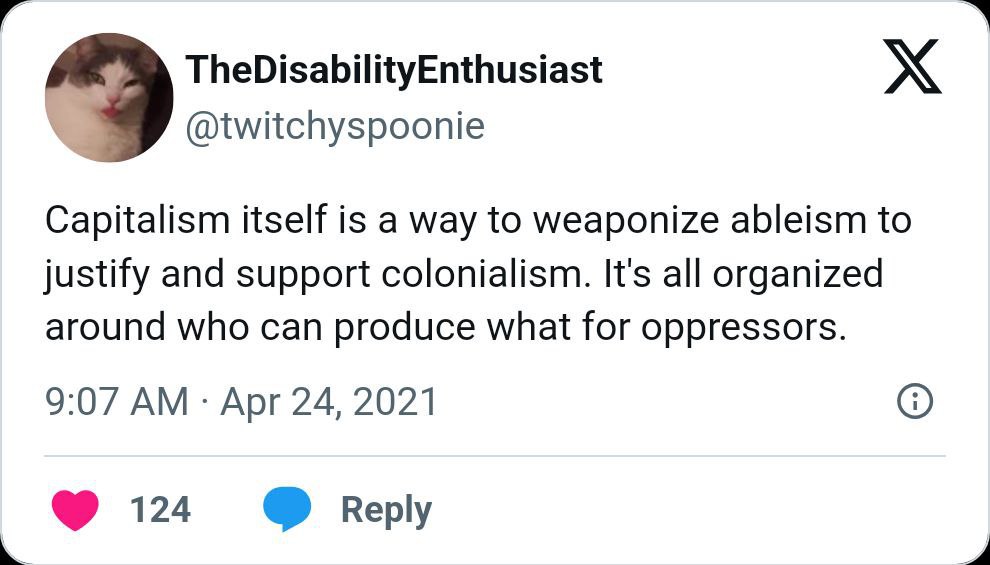Open TheDisabilityEnthusiast display name link

click(x=394, y=70)
